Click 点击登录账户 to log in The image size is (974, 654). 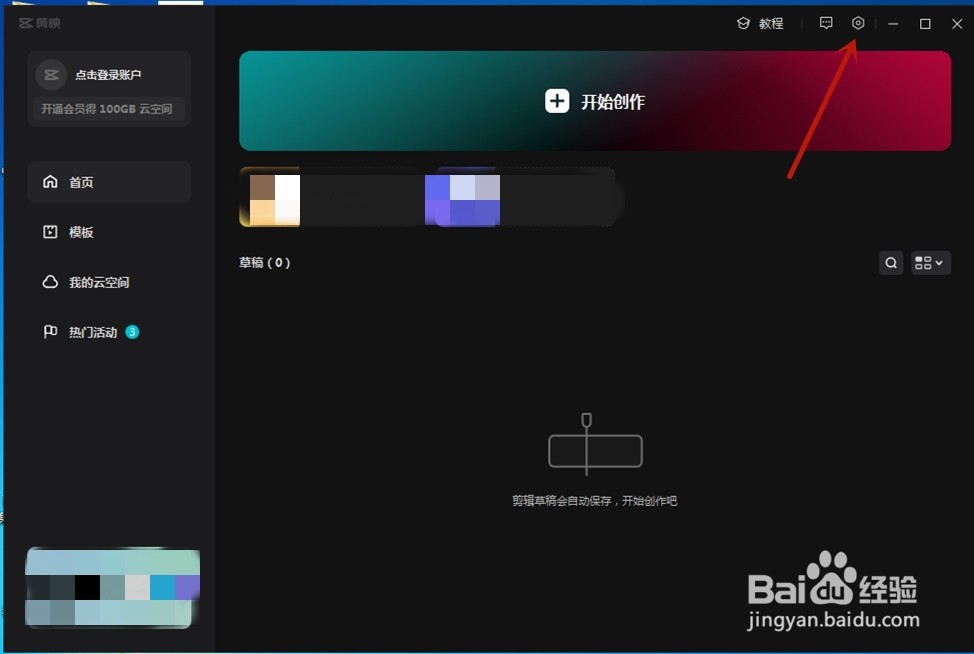point(108,75)
